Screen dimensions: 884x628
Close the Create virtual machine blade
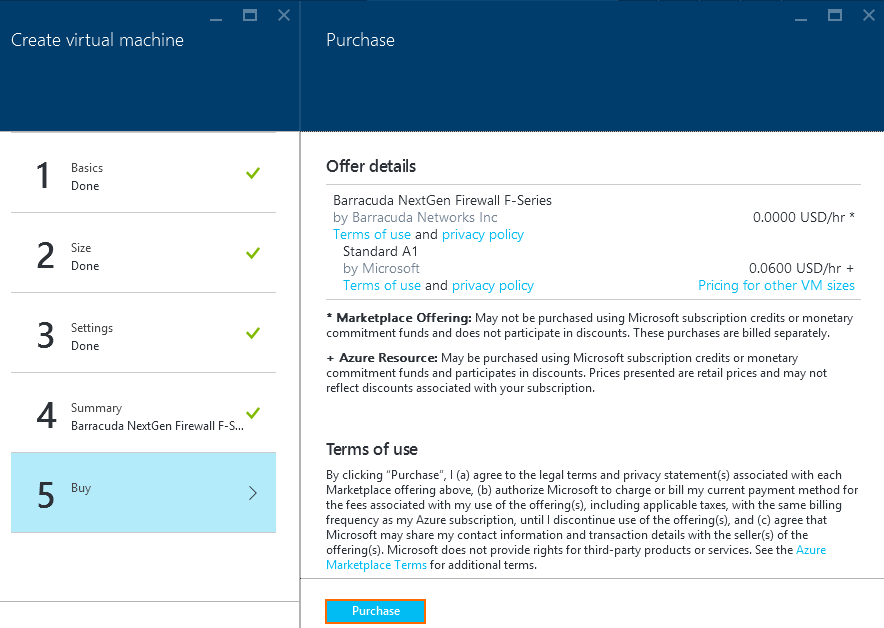pos(284,15)
